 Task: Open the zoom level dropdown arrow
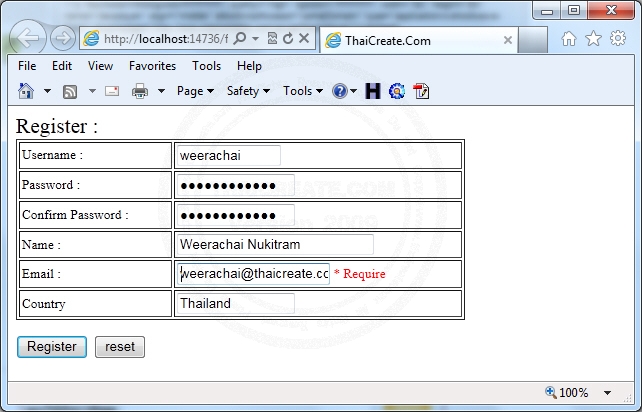click(x=608, y=393)
